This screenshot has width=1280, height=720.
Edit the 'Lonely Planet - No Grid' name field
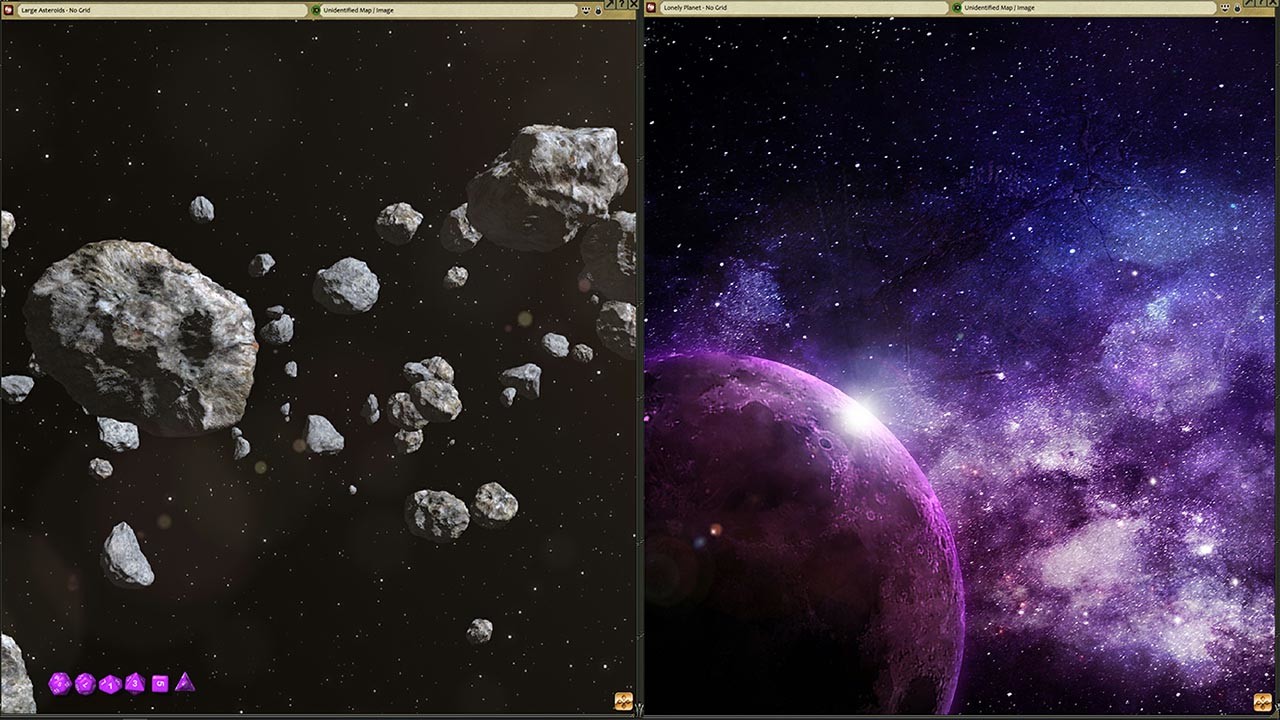[805, 8]
